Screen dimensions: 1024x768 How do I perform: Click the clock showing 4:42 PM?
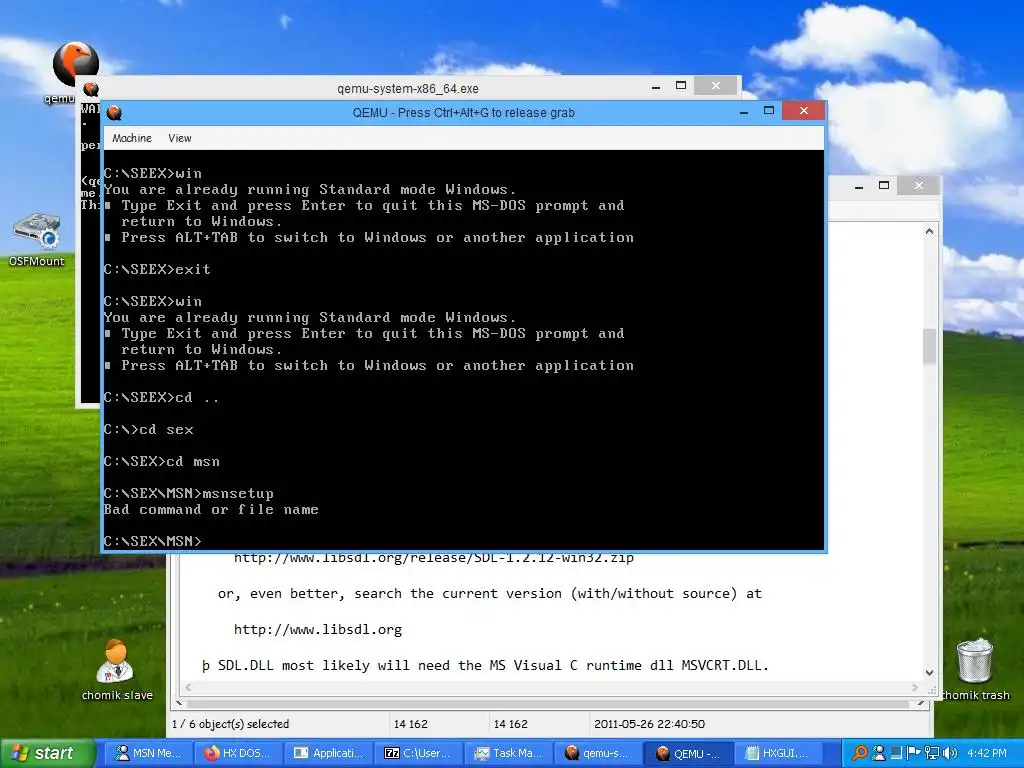coord(987,753)
